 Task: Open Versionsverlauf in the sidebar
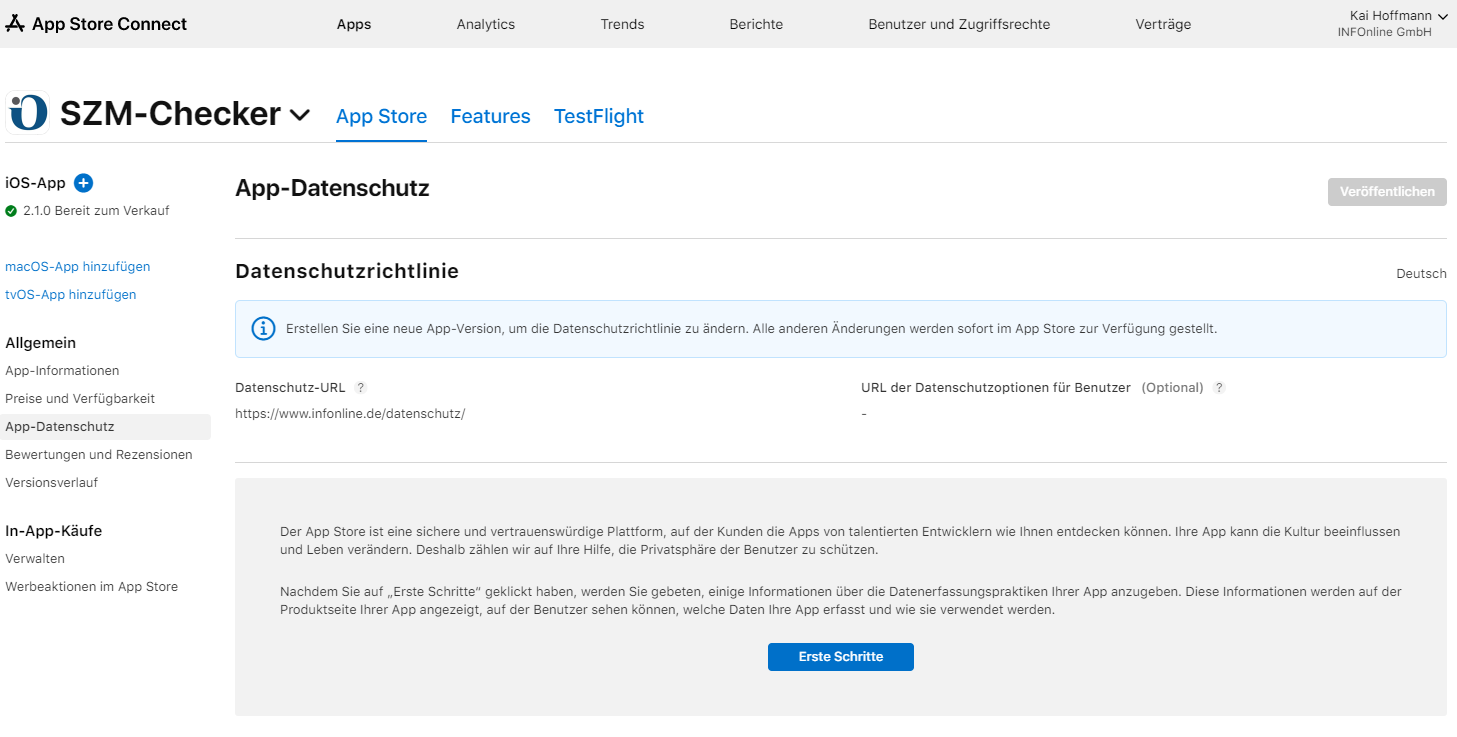coord(52,483)
